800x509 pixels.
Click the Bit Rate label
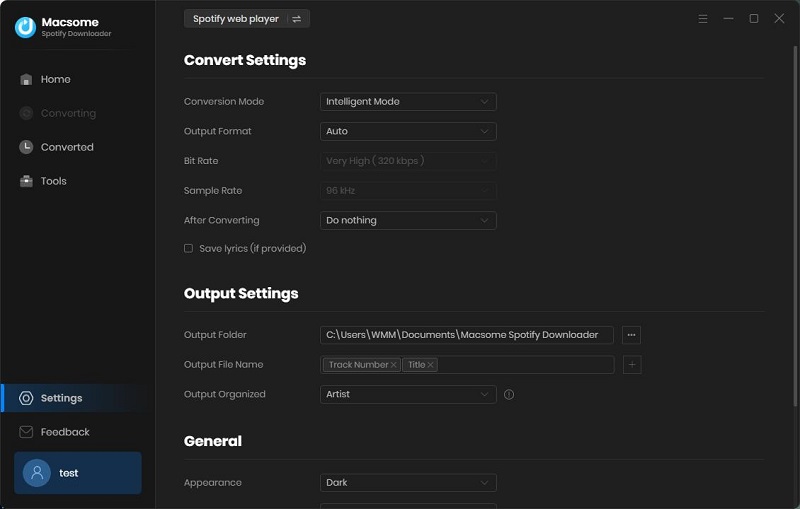point(201,161)
